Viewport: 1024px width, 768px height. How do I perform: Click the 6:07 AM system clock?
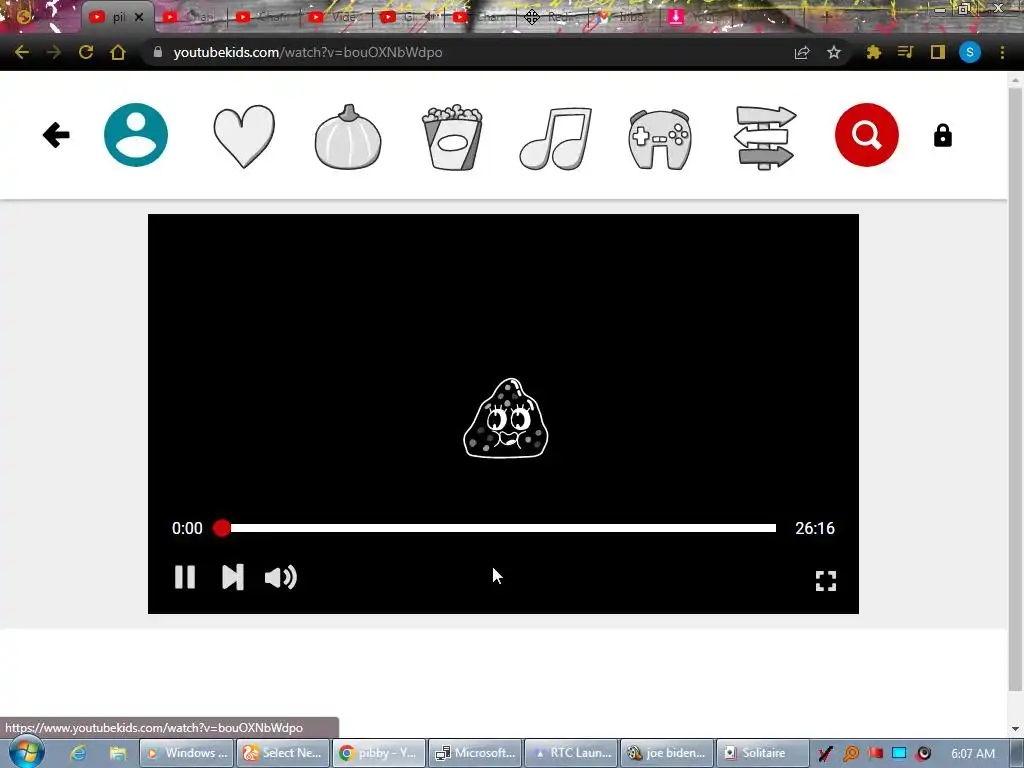[x=972, y=753]
